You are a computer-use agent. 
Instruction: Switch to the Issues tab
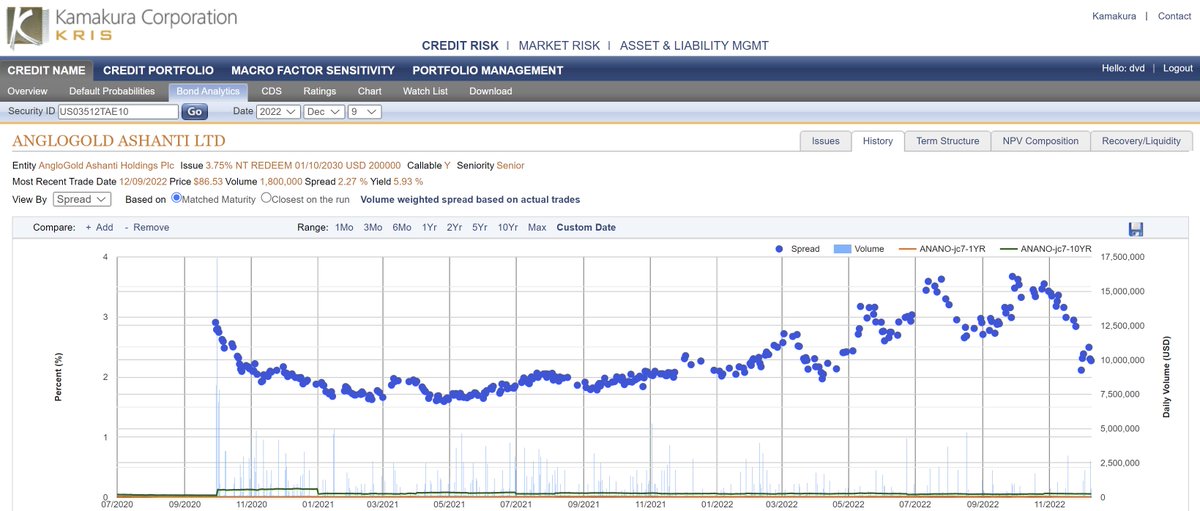[x=825, y=141]
